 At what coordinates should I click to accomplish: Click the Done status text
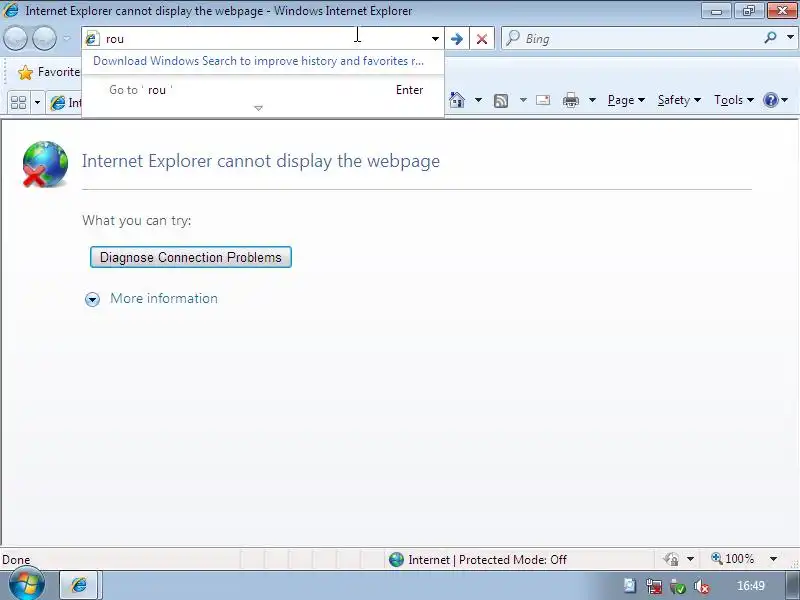(16, 560)
